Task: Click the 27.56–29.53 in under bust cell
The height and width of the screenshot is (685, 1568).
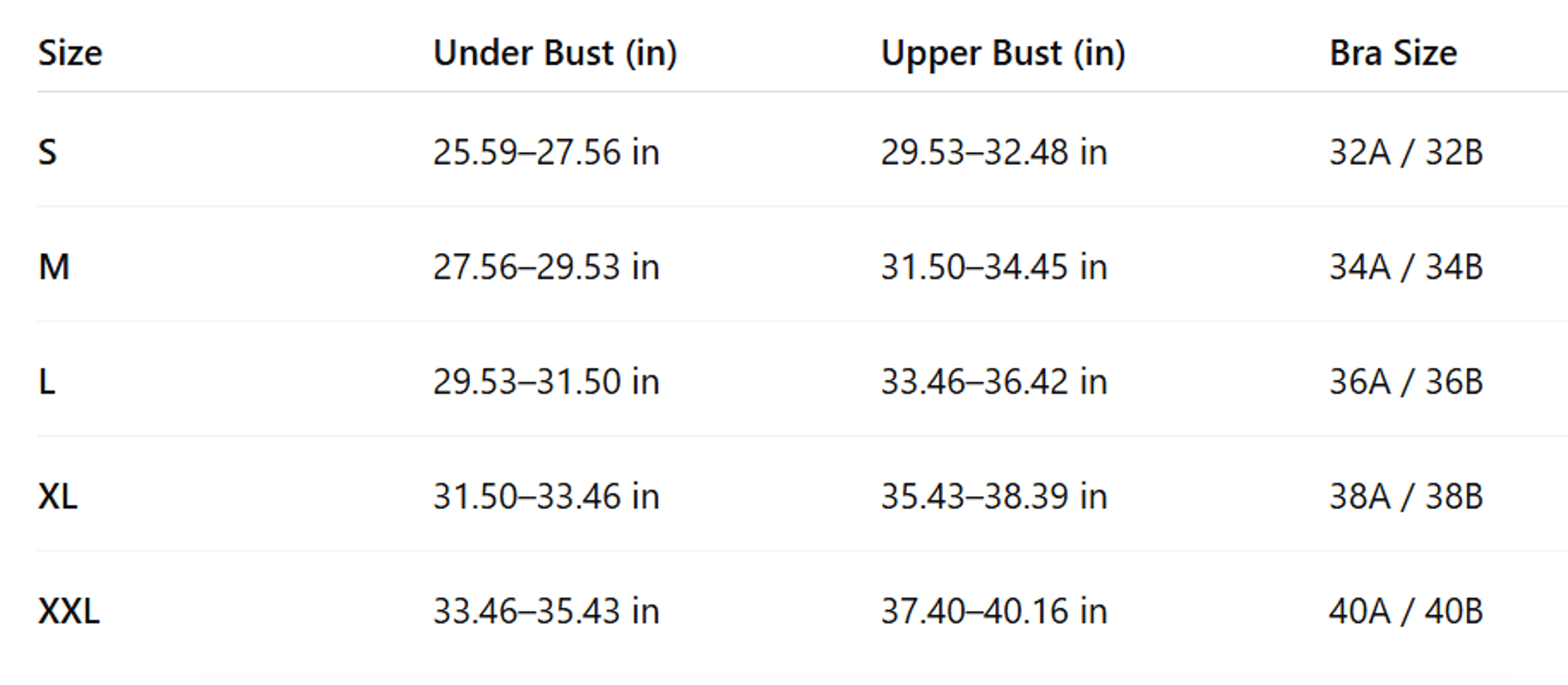Action: click(x=546, y=267)
